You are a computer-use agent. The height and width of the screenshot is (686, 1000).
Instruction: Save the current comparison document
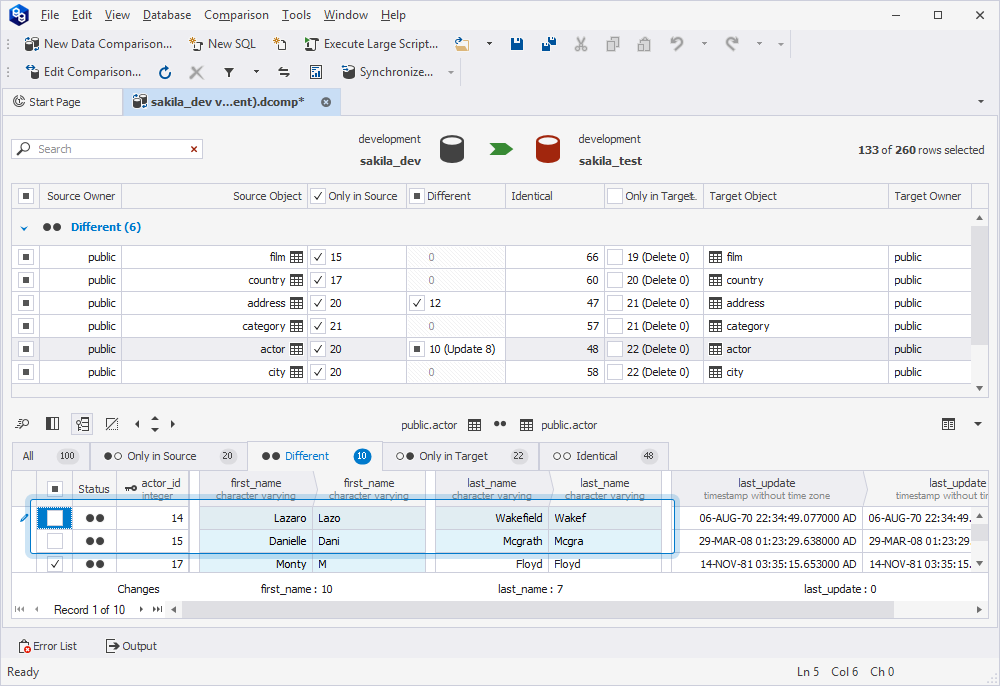point(516,44)
